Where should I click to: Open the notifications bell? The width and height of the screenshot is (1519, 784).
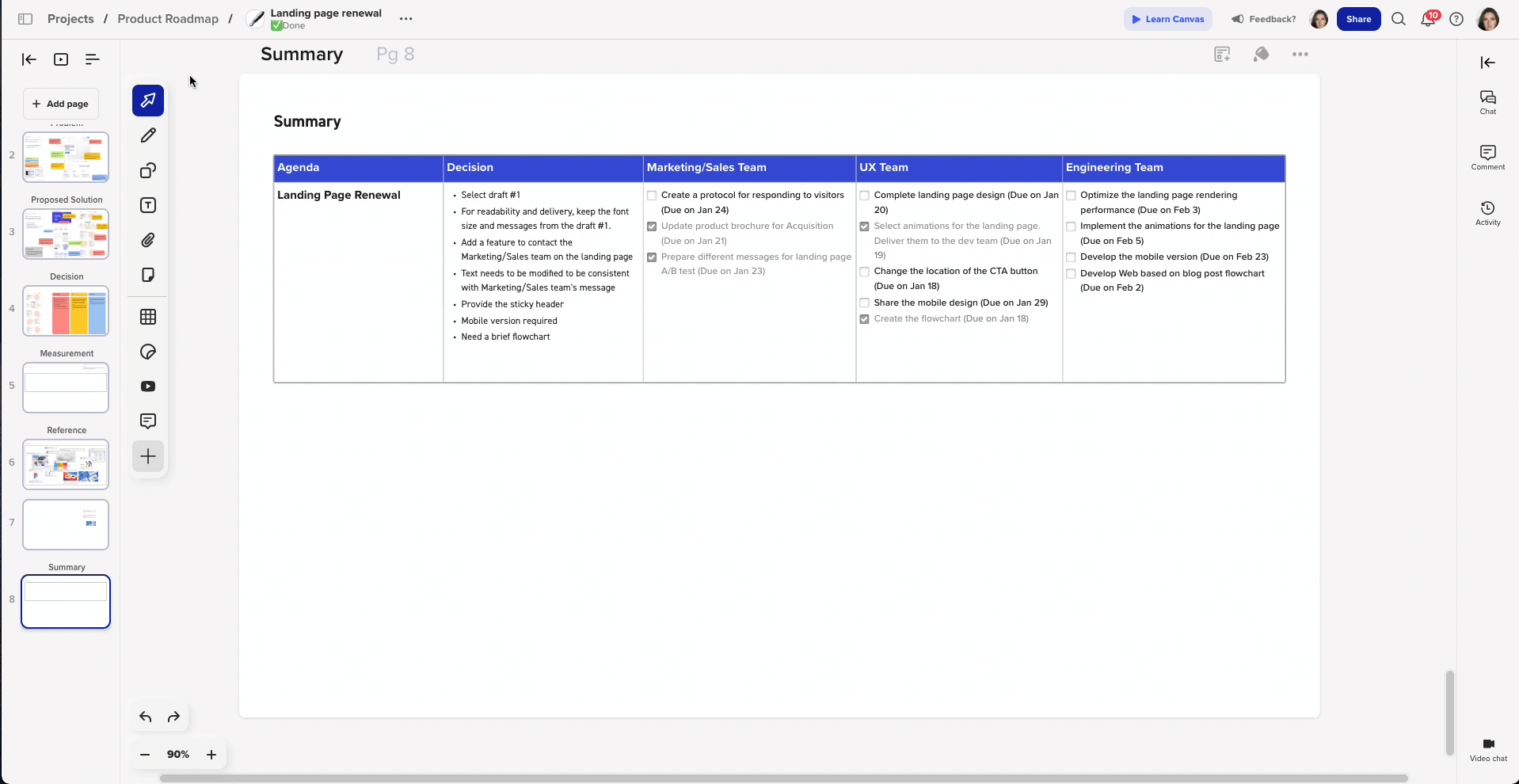pos(1428,19)
